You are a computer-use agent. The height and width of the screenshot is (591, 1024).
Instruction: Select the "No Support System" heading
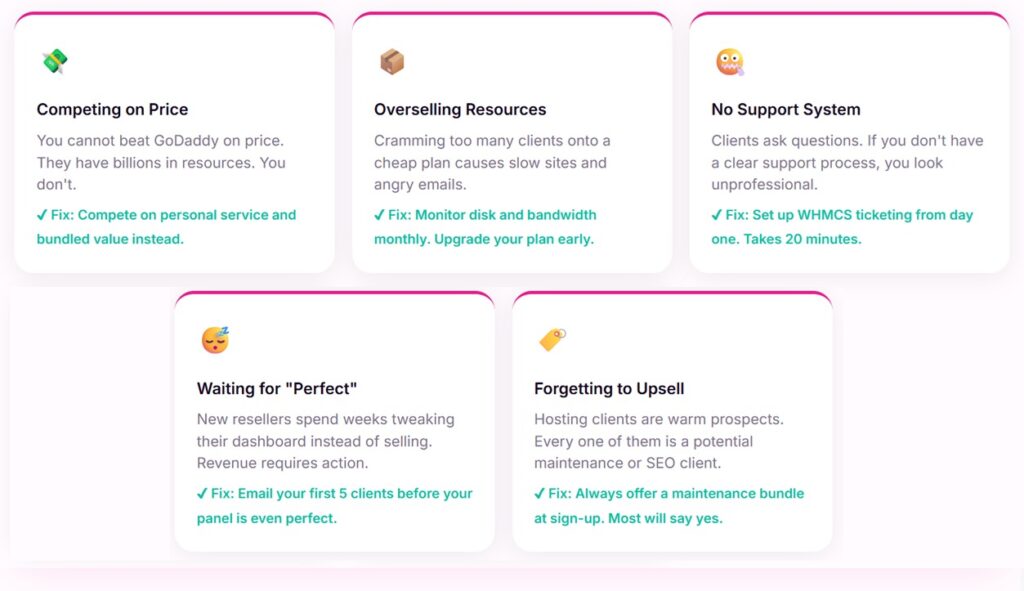tap(785, 110)
